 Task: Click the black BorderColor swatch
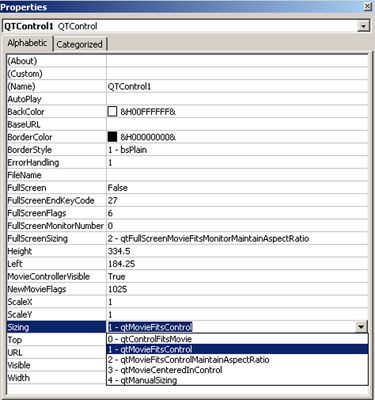pyautogui.click(x=112, y=137)
